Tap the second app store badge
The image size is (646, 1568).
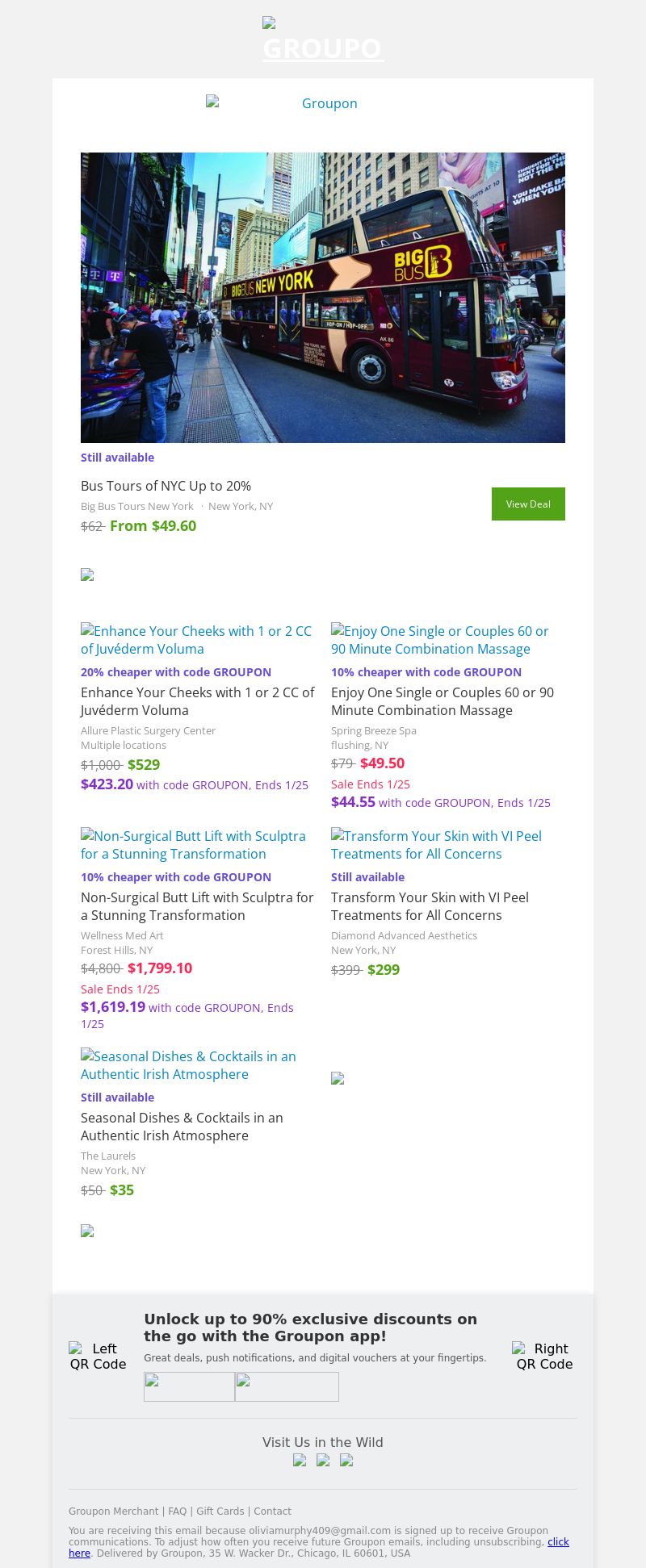[x=287, y=1386]
